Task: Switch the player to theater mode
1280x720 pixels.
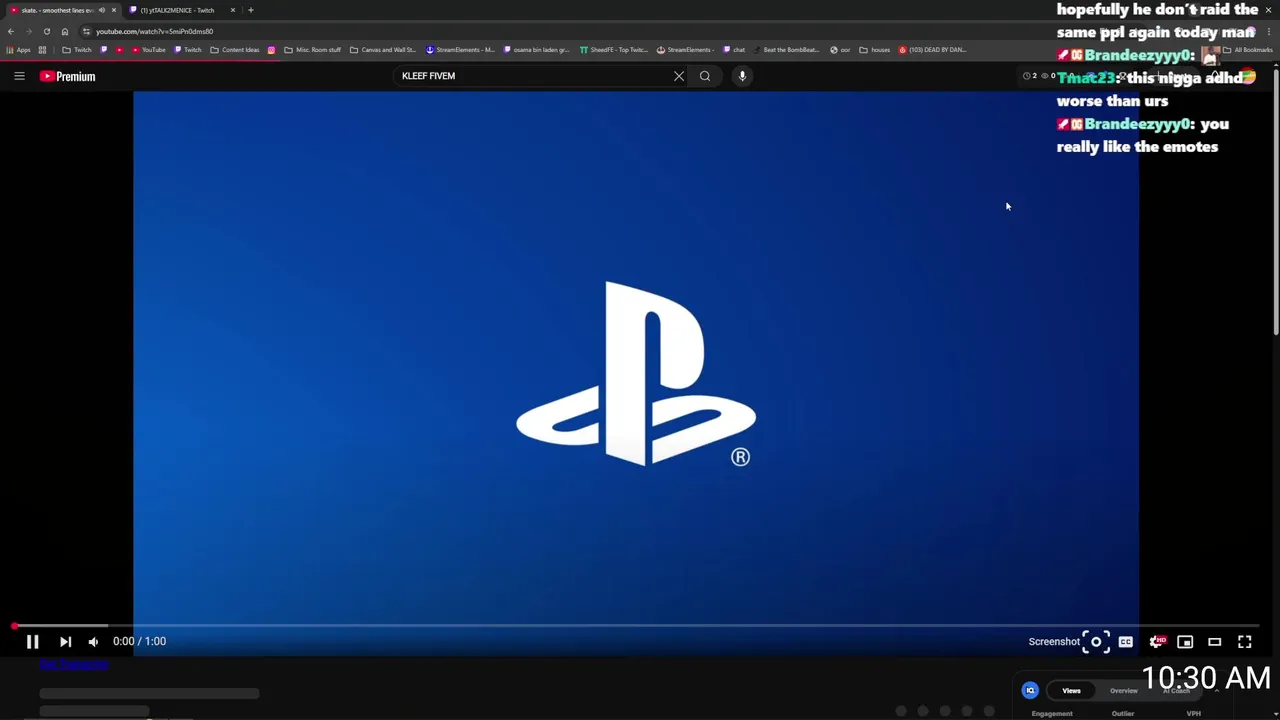Action: tap(1215, 642)
